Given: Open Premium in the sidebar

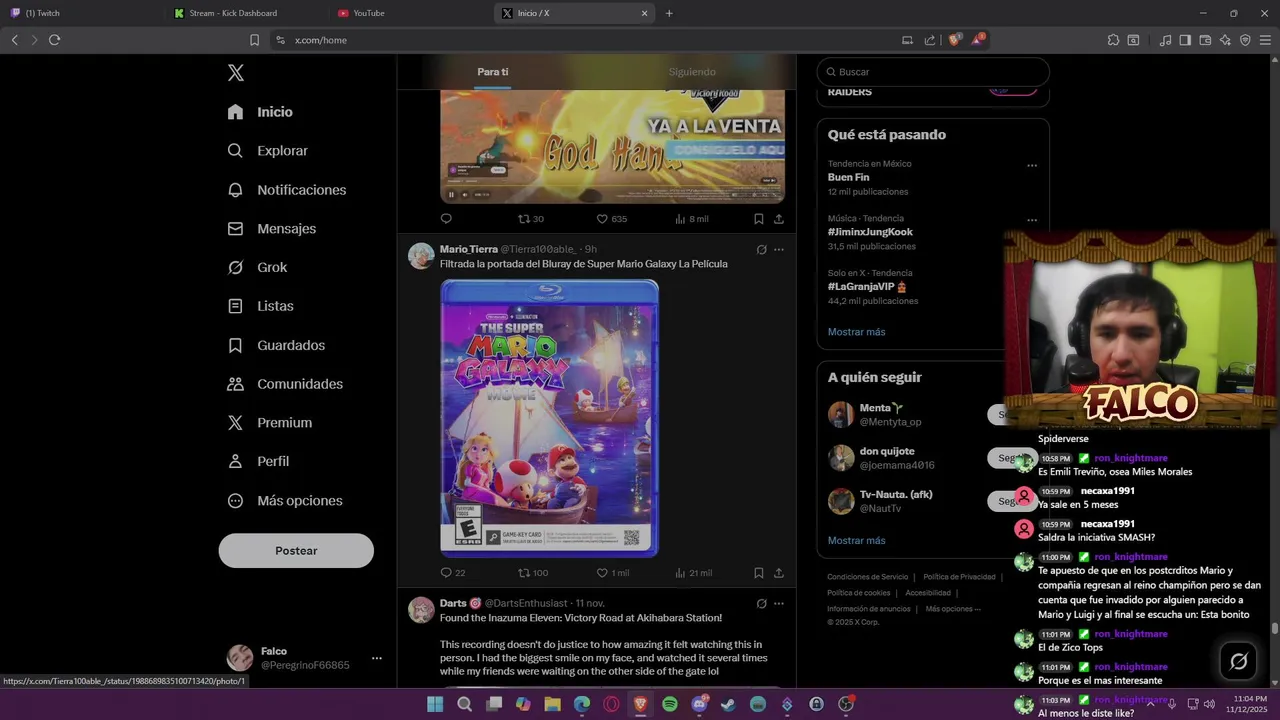Looking at the screenshot, I should click(x=269, y=423).
